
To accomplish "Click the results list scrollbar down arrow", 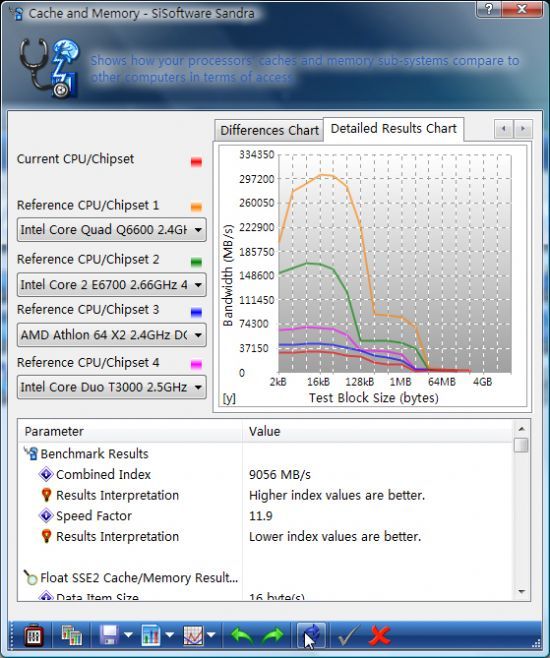I will [521, 592].
